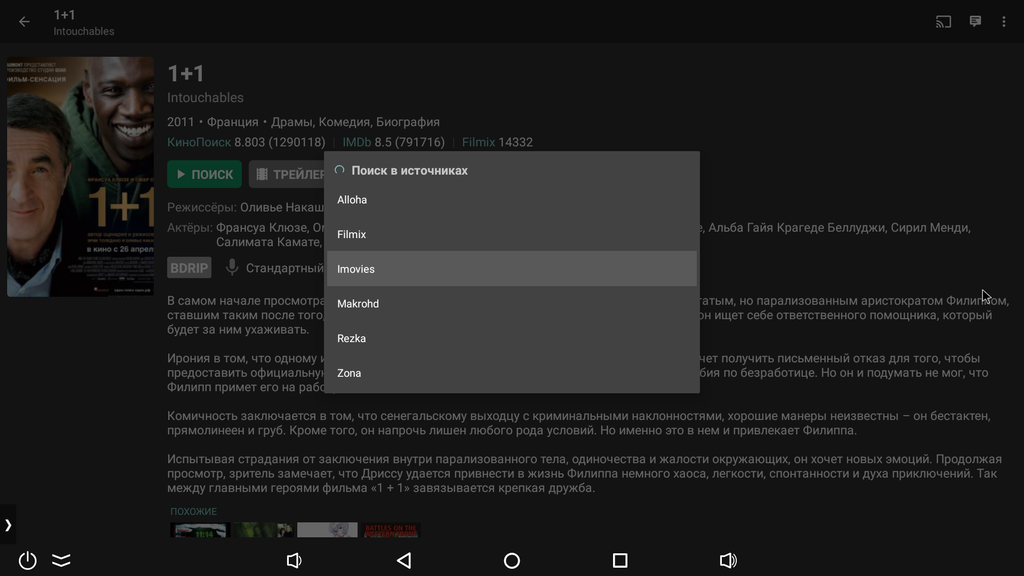
Task: Click the BDRIP quality badge
Action: coord(189,268)
